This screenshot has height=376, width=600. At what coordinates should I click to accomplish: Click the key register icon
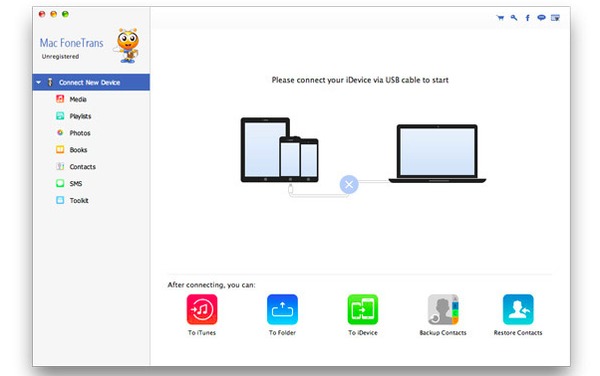[x=514, y=18]
